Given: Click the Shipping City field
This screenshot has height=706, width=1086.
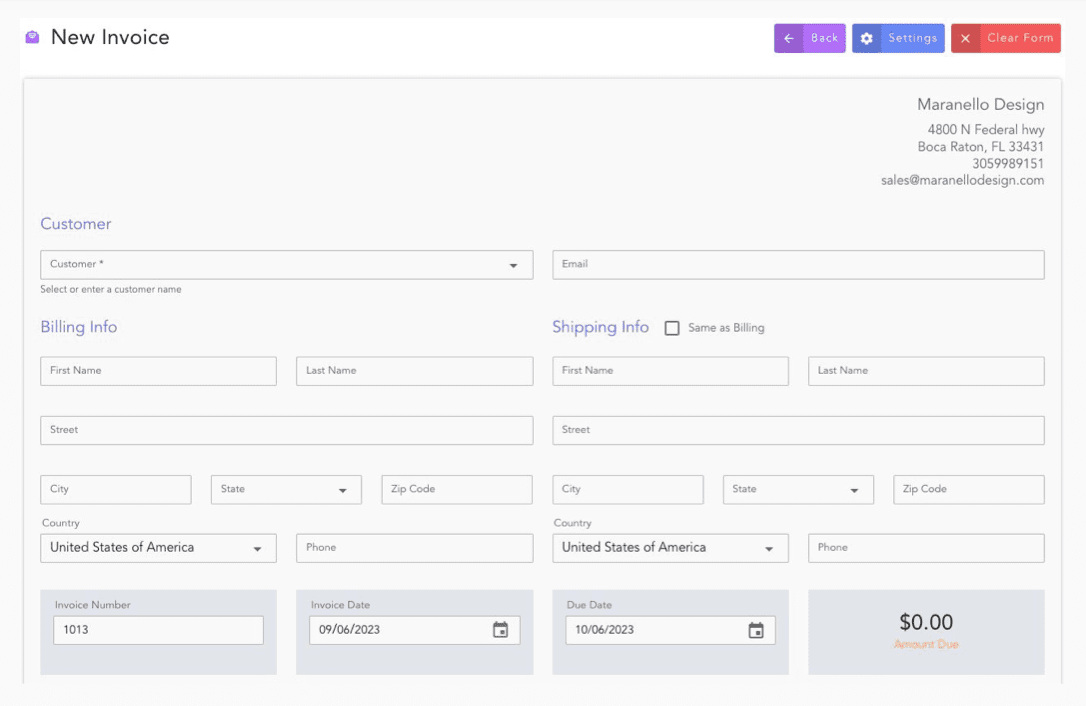Looking at the screenshot, I should 628,490.
